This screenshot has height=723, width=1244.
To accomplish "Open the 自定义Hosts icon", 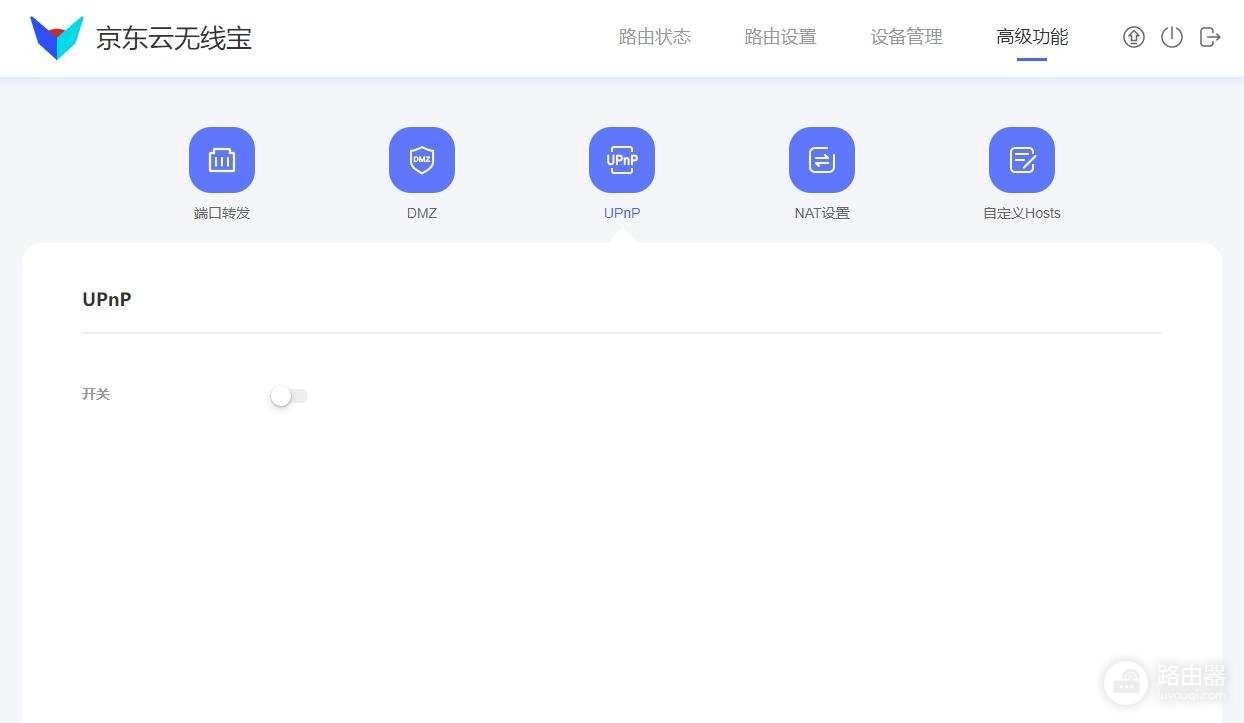I will coord(1022,160).
